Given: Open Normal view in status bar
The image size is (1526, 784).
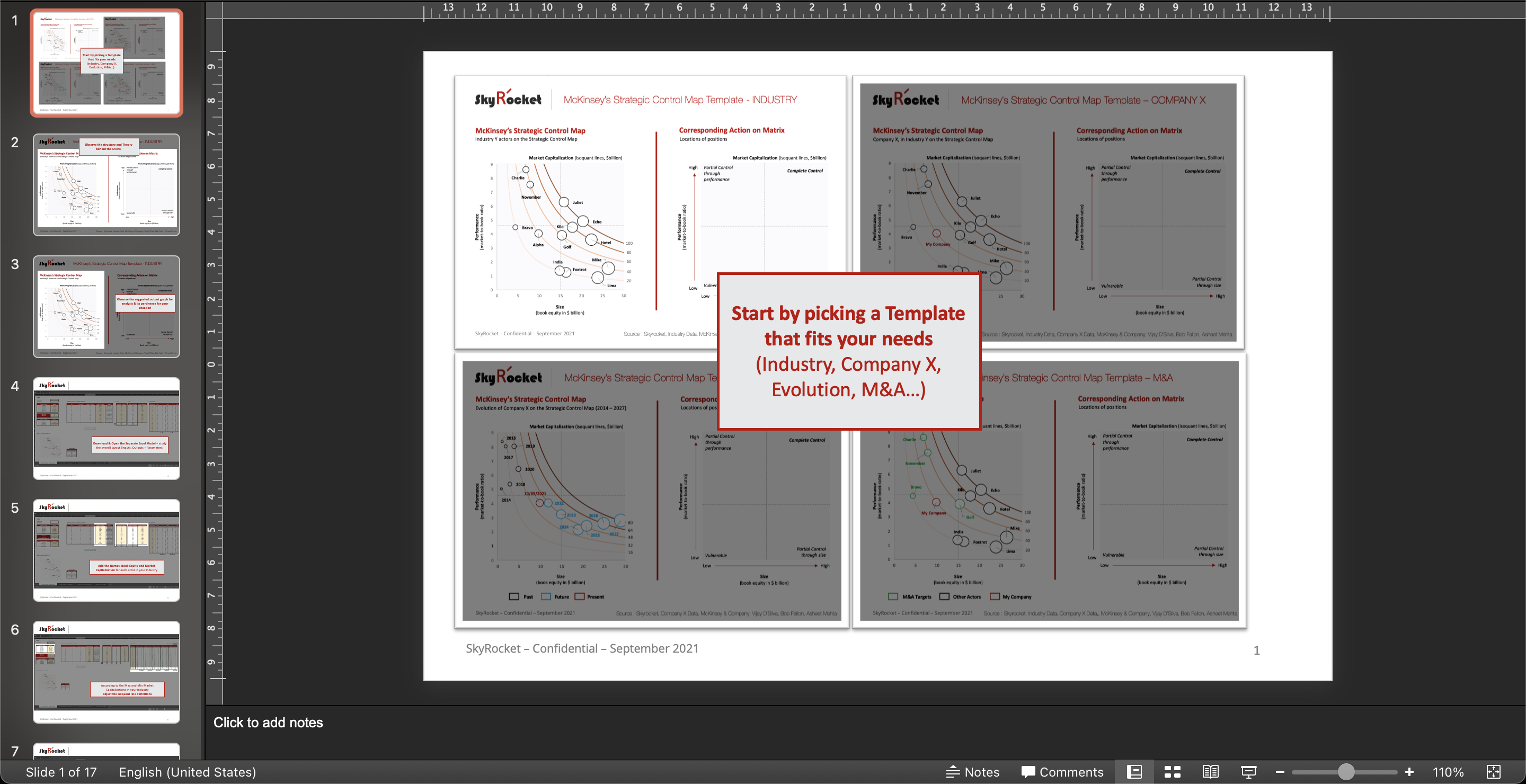Looking at the screenshot, I should coord(1134,772).
